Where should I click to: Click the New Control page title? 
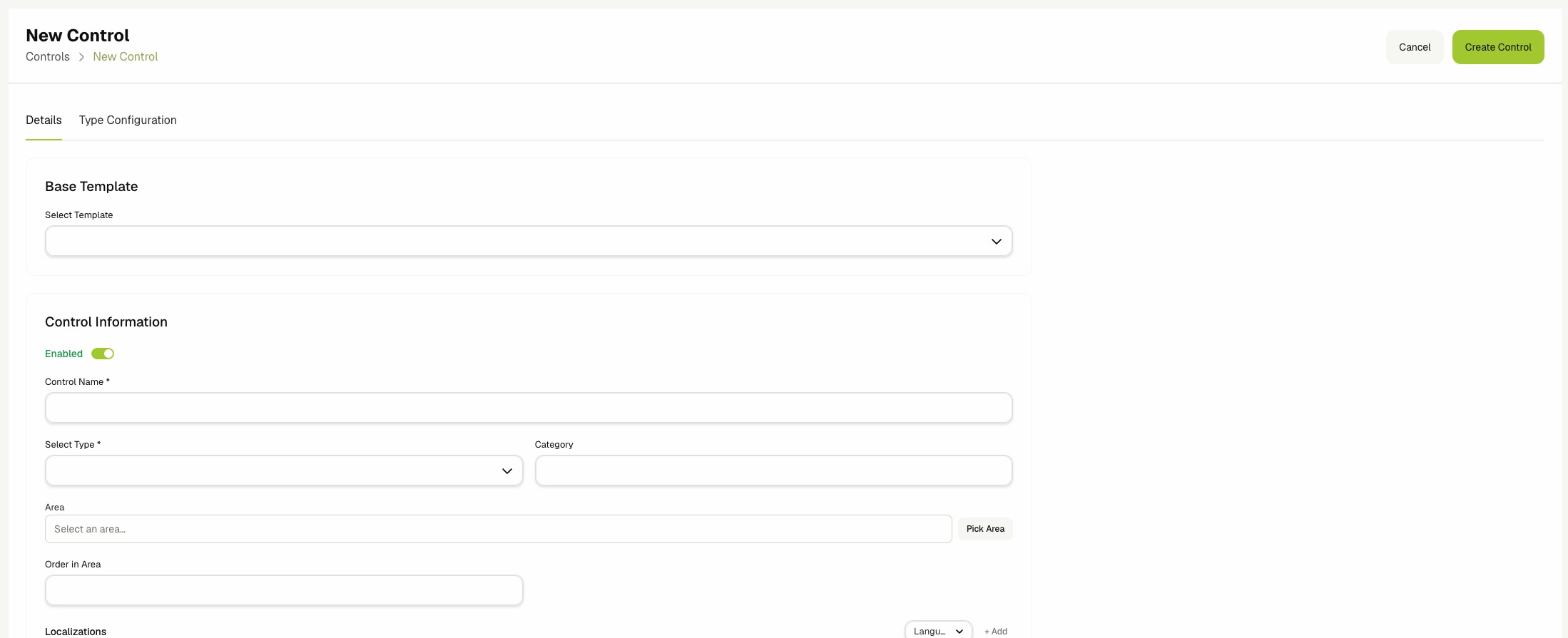(x=78, y=36)
